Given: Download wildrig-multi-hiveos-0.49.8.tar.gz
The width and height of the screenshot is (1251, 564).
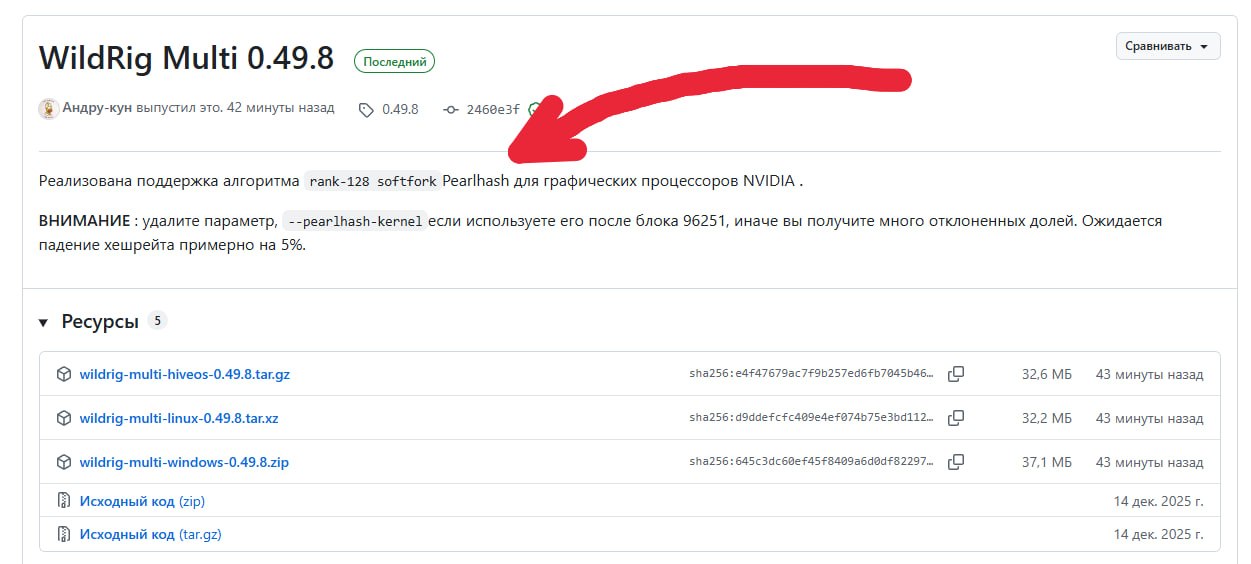Looking at the screenshot, I should pos(185,375).
